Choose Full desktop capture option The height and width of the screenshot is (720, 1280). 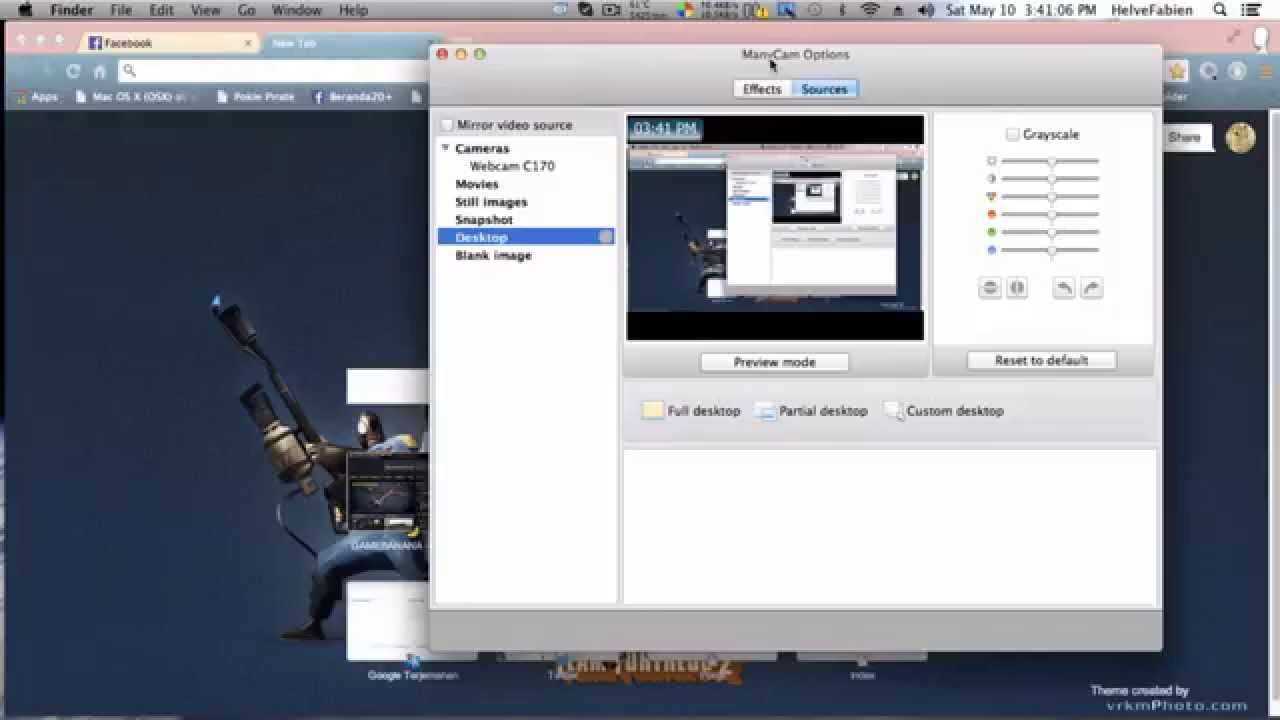tap(691, 411)
